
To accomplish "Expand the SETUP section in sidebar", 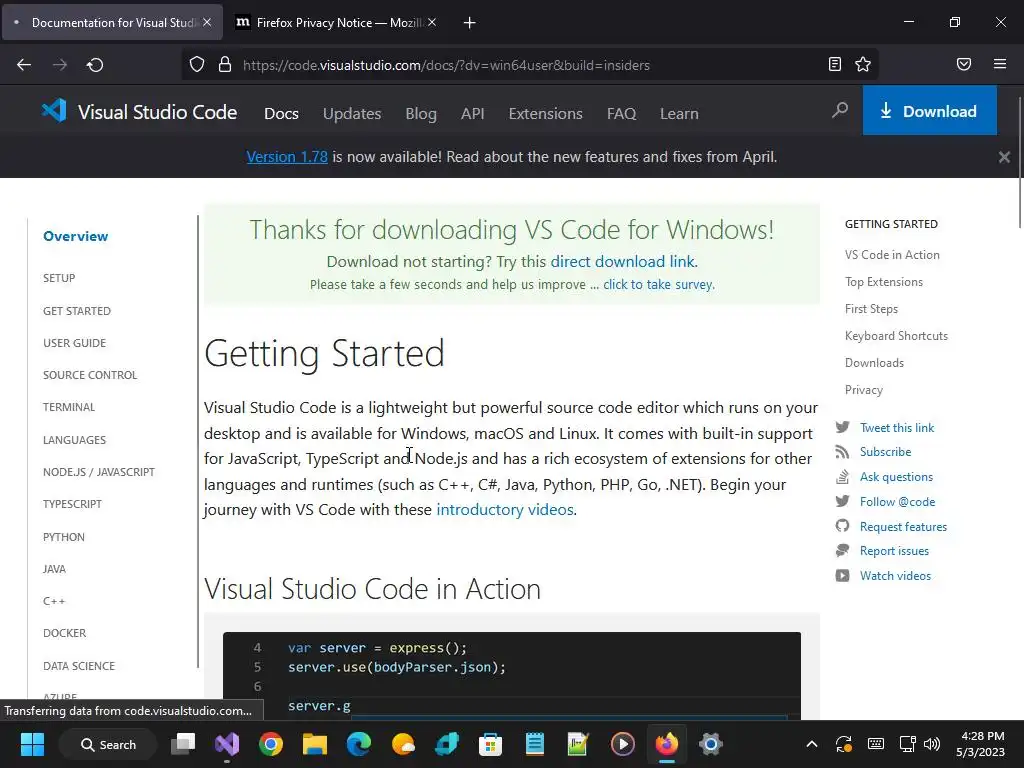I will (59, 278).
